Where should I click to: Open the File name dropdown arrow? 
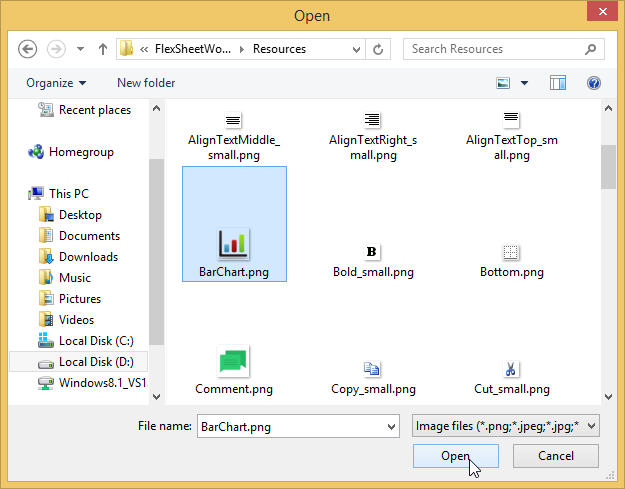pos(390,426)
